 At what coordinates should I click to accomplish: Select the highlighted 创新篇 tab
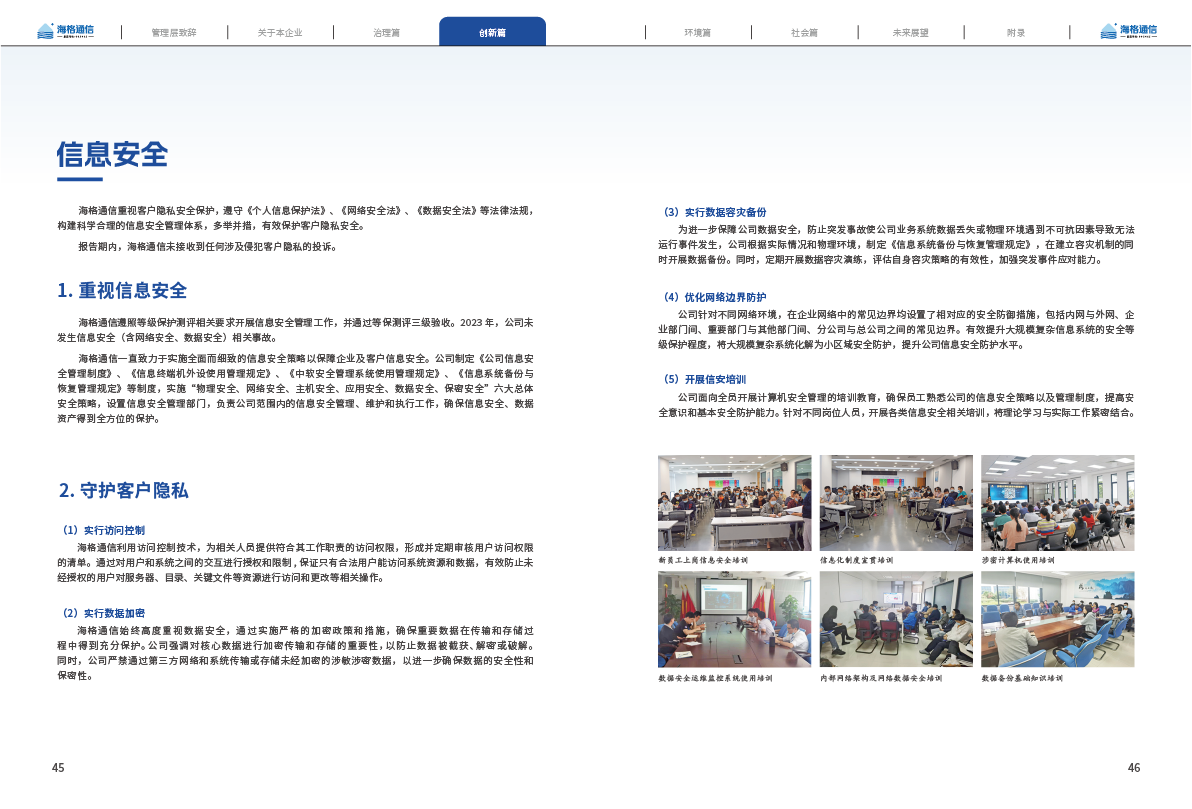pos(492,32)
